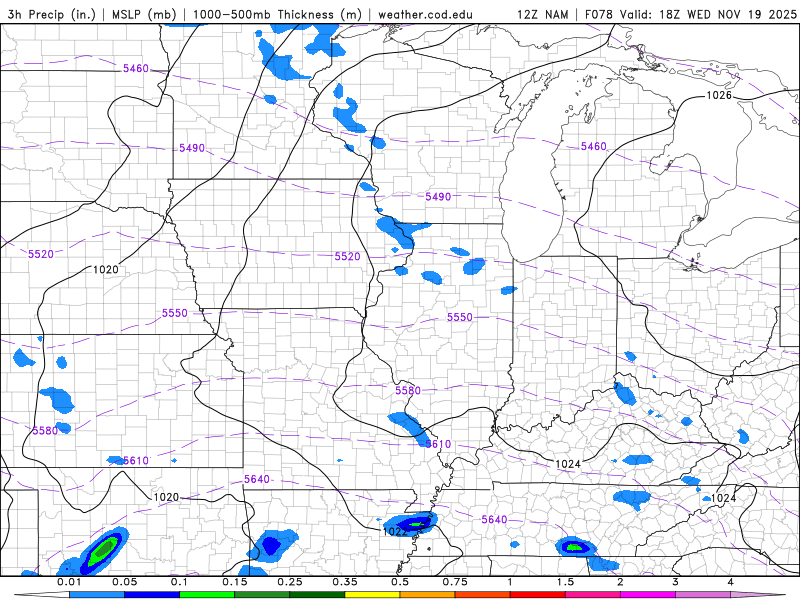800x600 pixels.
Task: Click the 0.15 legend value
Action: tap(235, 582)
